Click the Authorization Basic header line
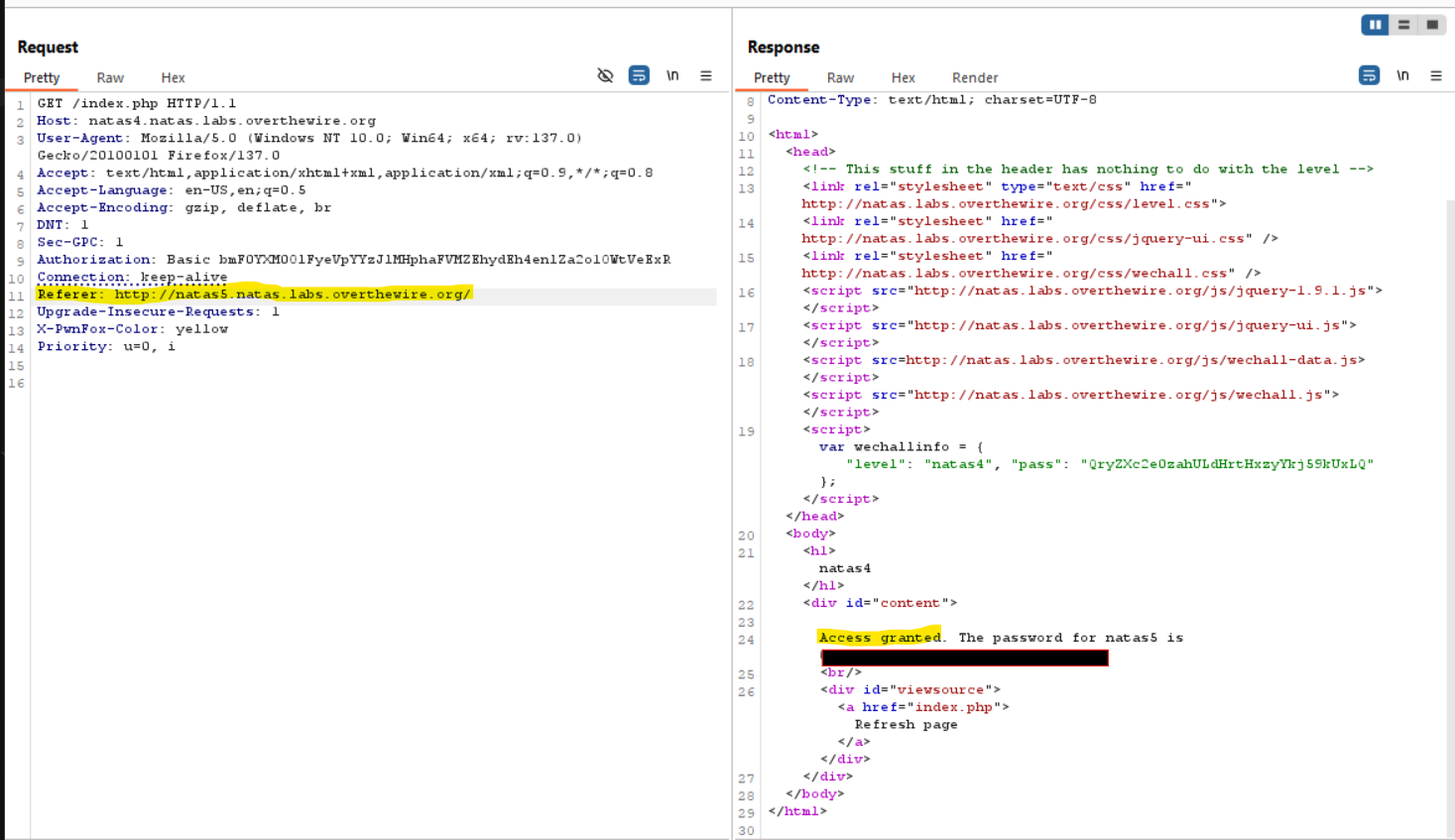 [354, 260]
